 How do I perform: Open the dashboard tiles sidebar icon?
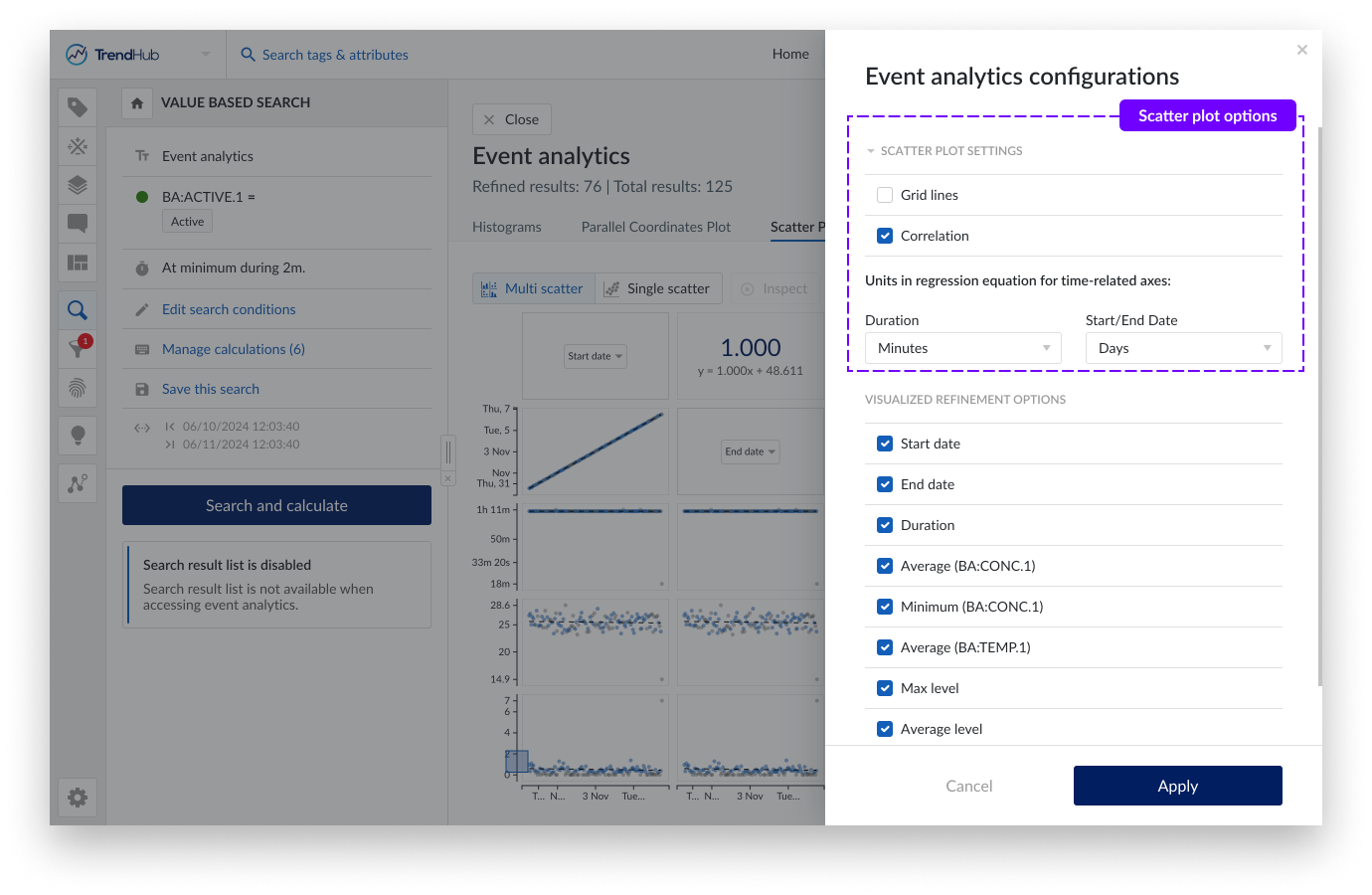tap(78, 263)
